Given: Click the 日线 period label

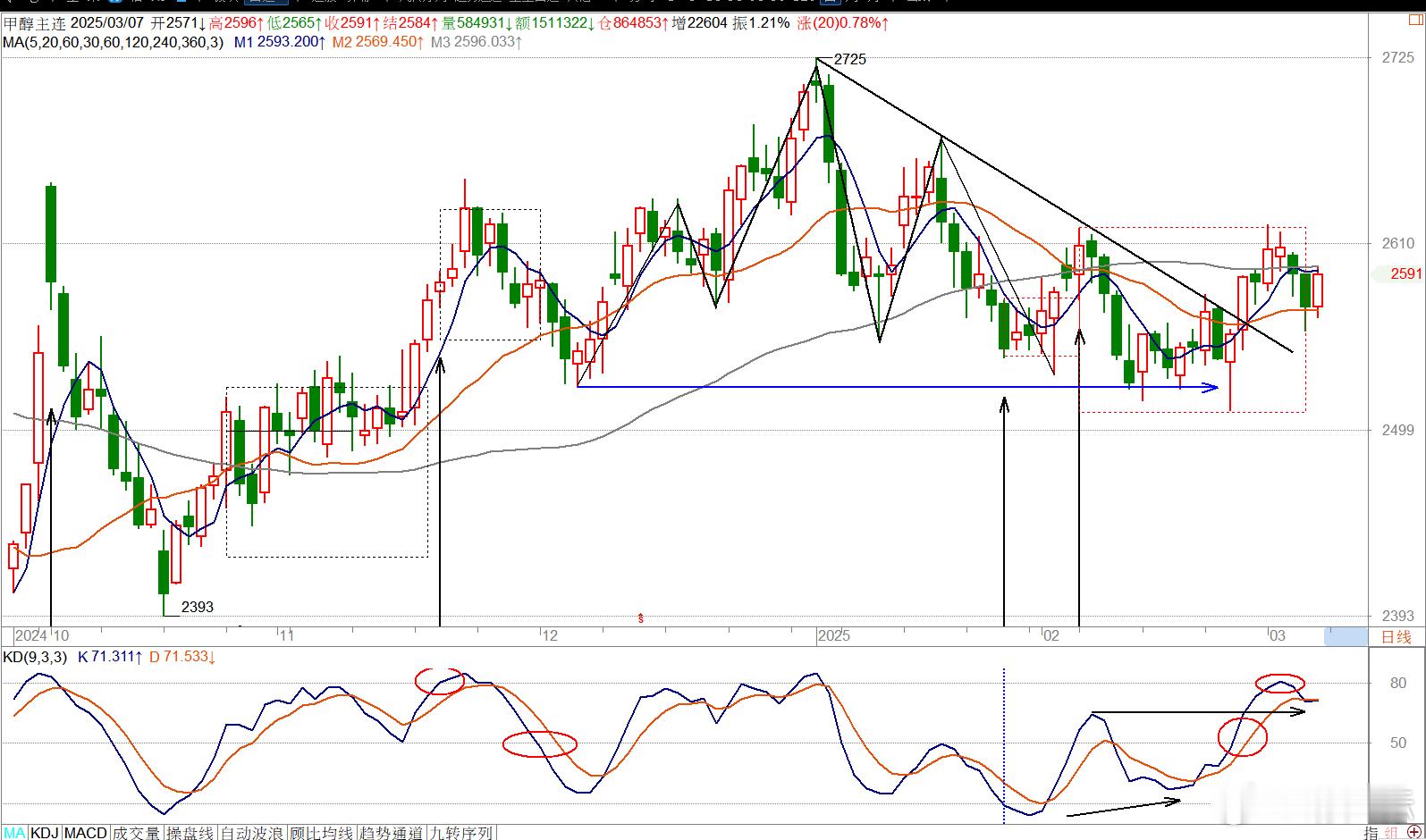Looking at the screenshot, I should tap(1396, 636).
